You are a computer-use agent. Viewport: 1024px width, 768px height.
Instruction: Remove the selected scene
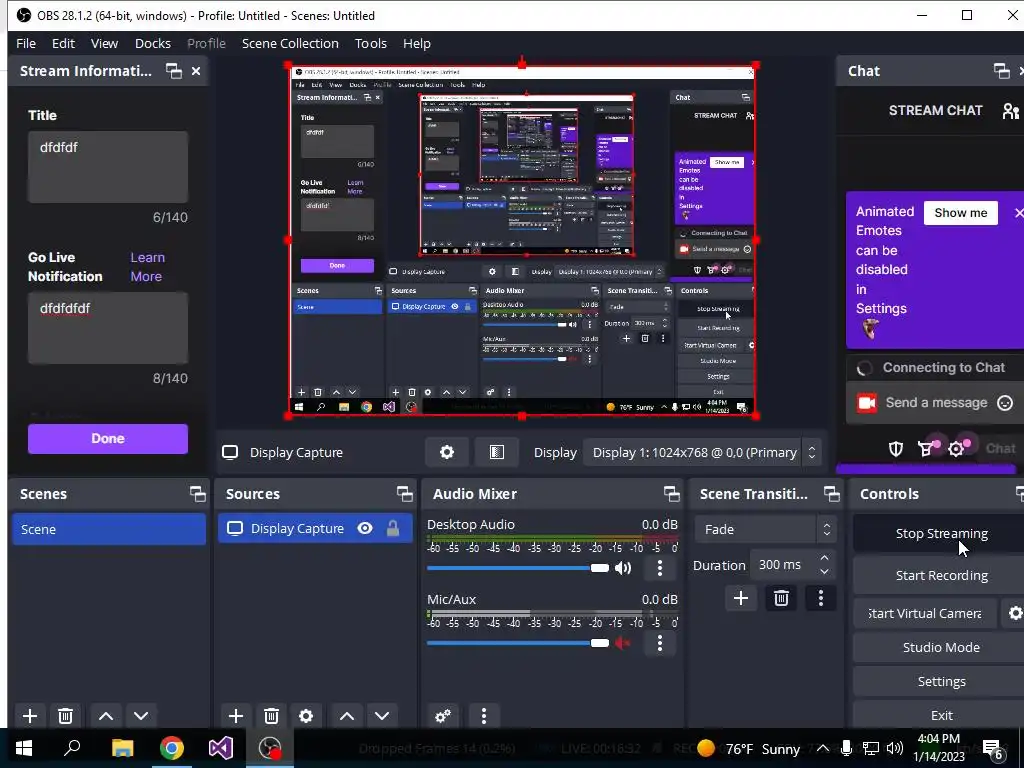pyautogui.click(x=65, y=716)
